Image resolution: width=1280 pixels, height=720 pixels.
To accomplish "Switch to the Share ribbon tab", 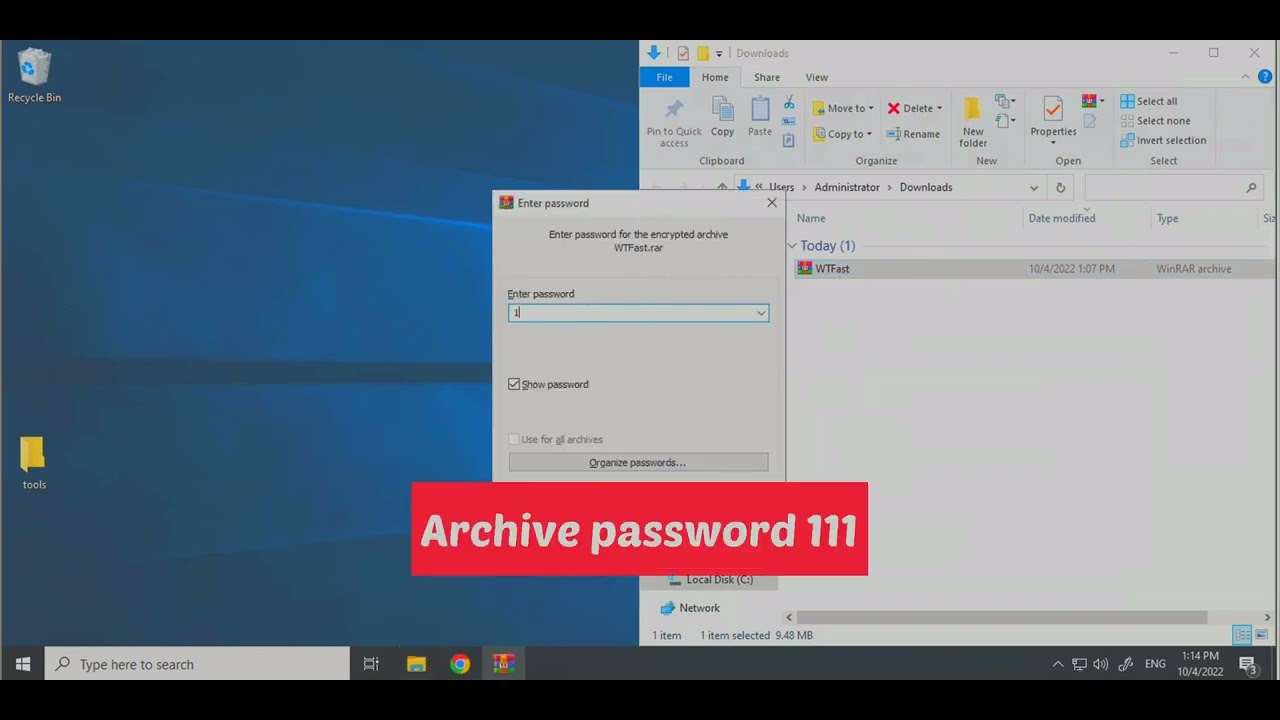I will (x=767, y=77).
